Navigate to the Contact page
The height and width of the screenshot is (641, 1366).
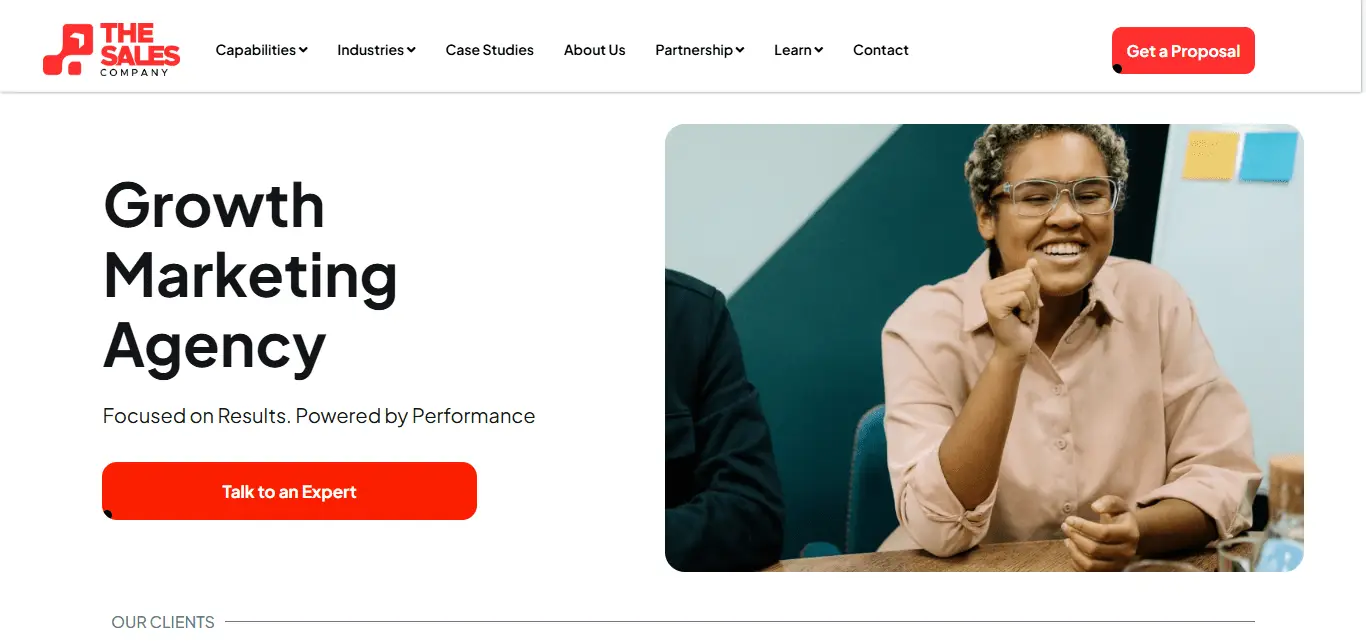(881, 50)
